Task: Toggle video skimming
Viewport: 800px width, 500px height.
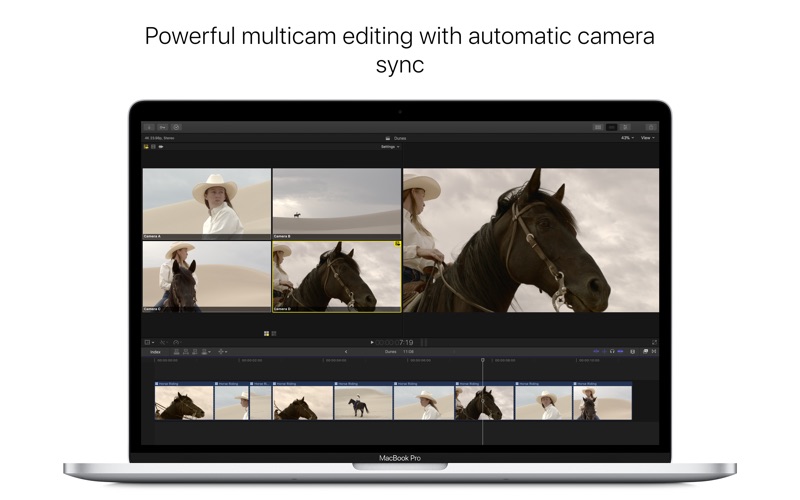Action: (596, 352)
